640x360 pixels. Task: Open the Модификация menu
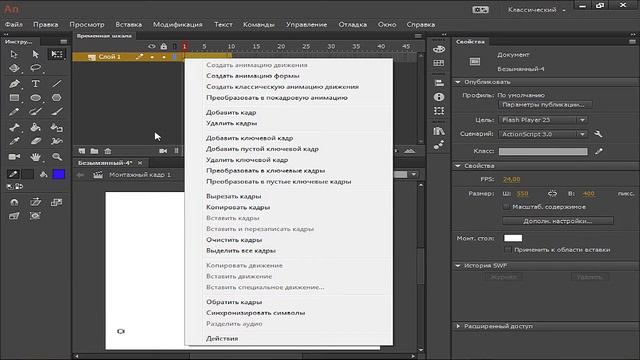[x=178, y=24]
